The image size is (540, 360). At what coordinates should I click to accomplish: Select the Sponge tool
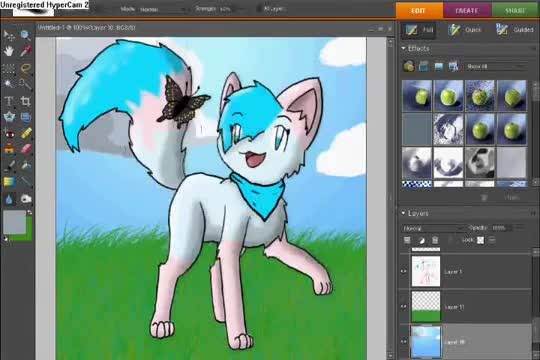coord(25,199)
